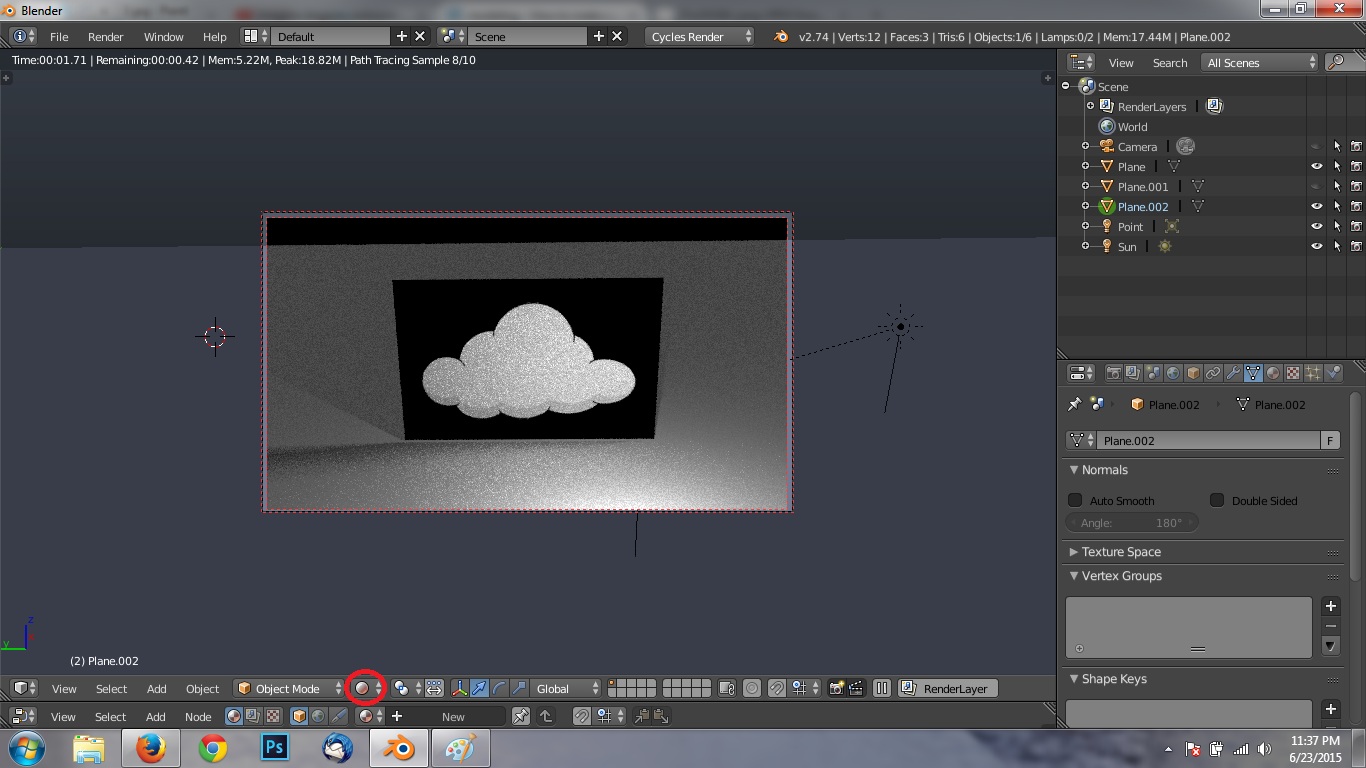The height and width of the screenshot is (768, 1366).
Task: Select the translate manipulator arrow icon
Action: (479, 688)
